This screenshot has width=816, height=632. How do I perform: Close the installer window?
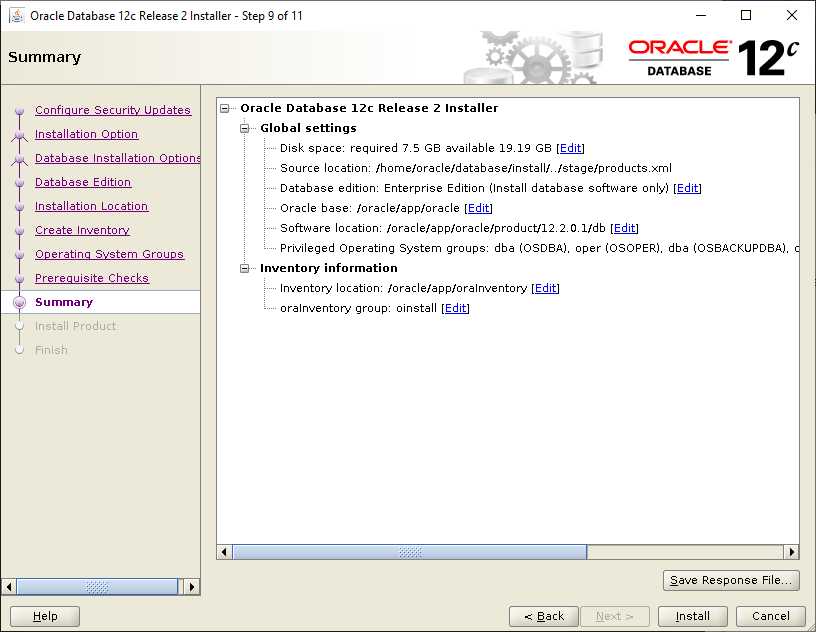point(792,16)
